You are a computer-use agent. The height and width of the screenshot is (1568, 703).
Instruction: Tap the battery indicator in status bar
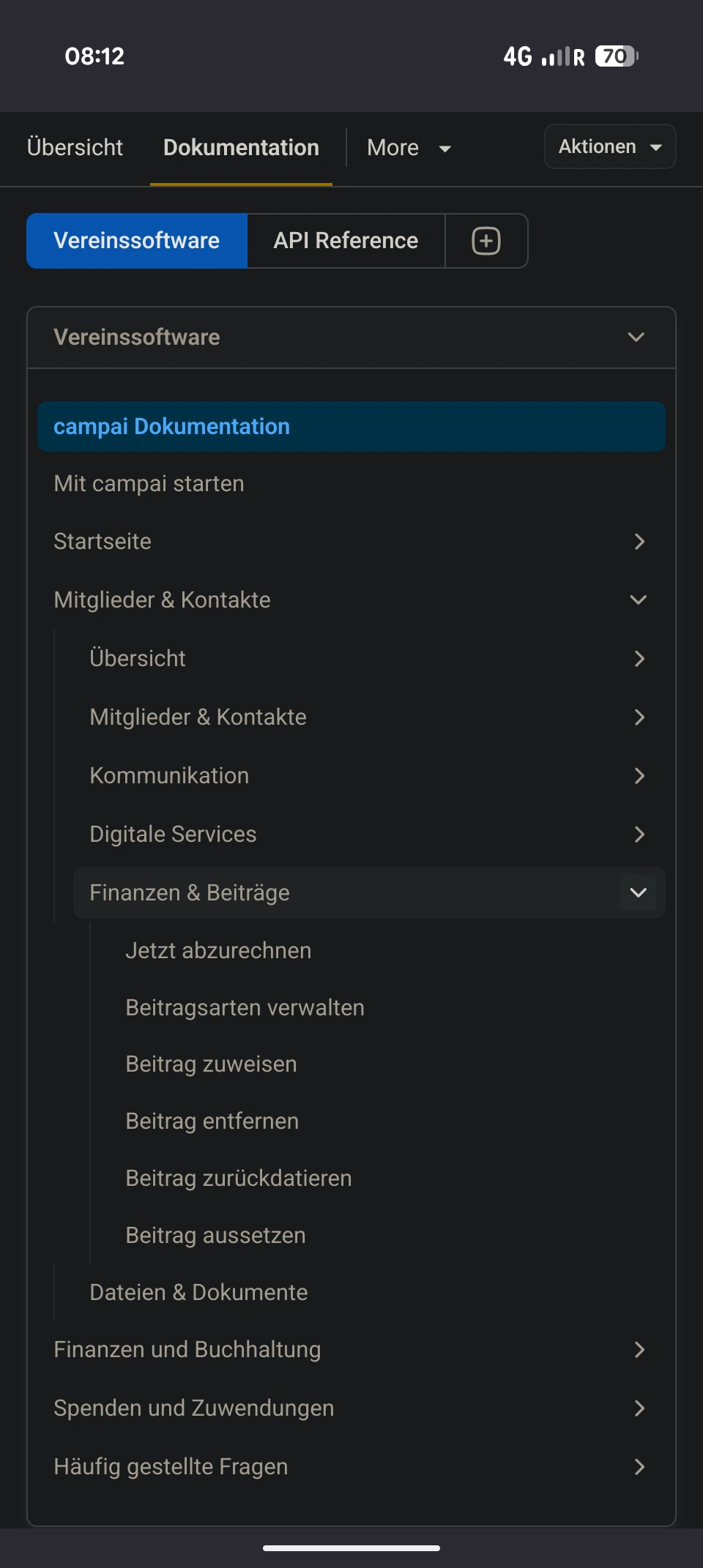tap(616, 56)
